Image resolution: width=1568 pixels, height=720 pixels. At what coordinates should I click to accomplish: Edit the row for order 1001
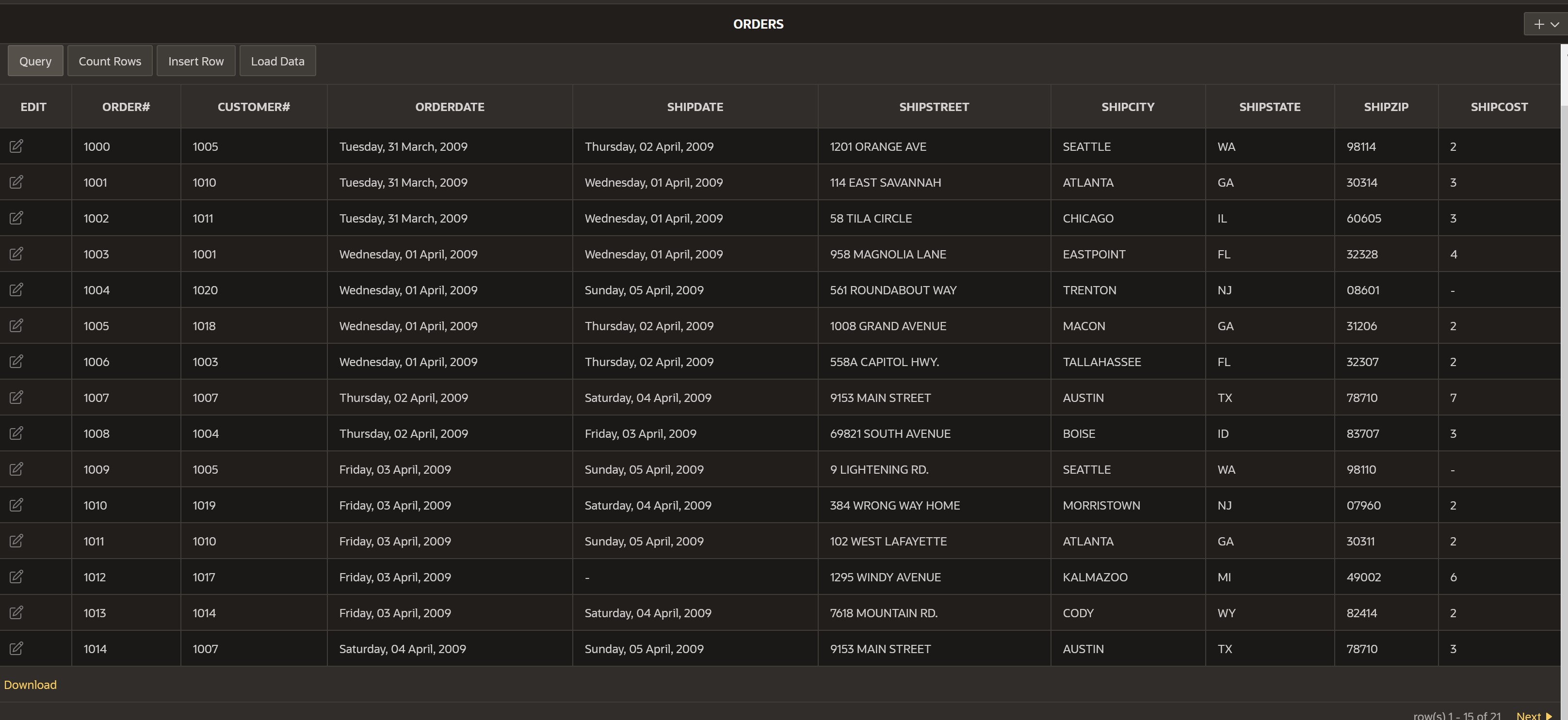[x=16, y=182]
